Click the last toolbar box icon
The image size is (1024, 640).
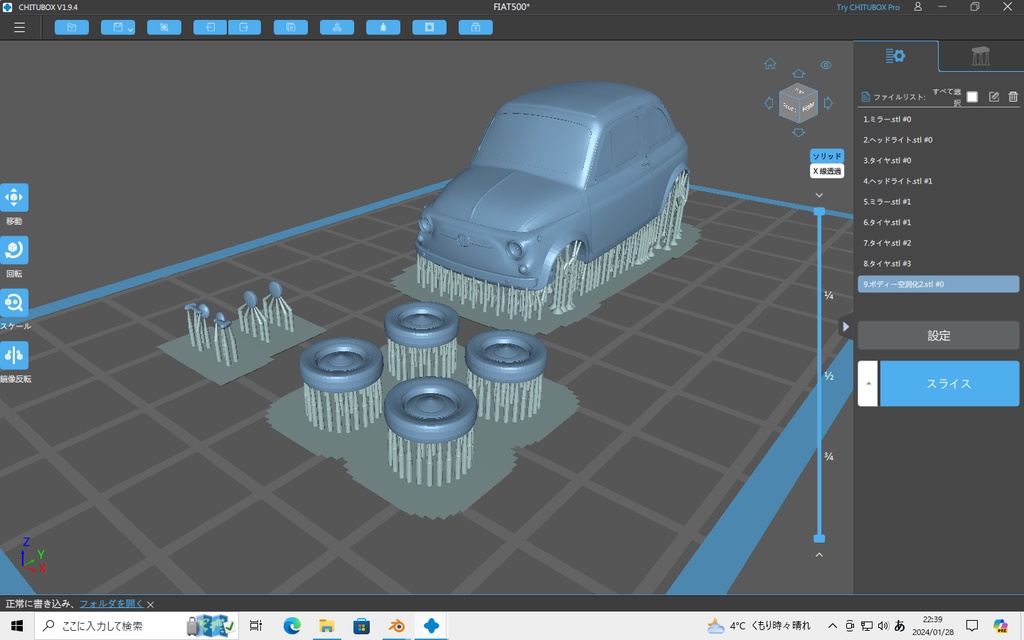475,27
